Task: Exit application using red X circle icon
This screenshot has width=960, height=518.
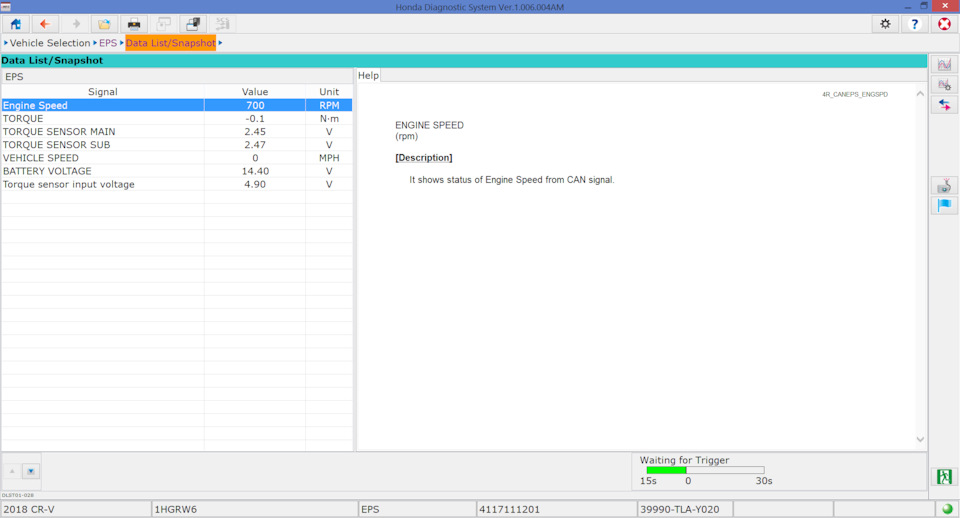Action: (x=945, y=24)
